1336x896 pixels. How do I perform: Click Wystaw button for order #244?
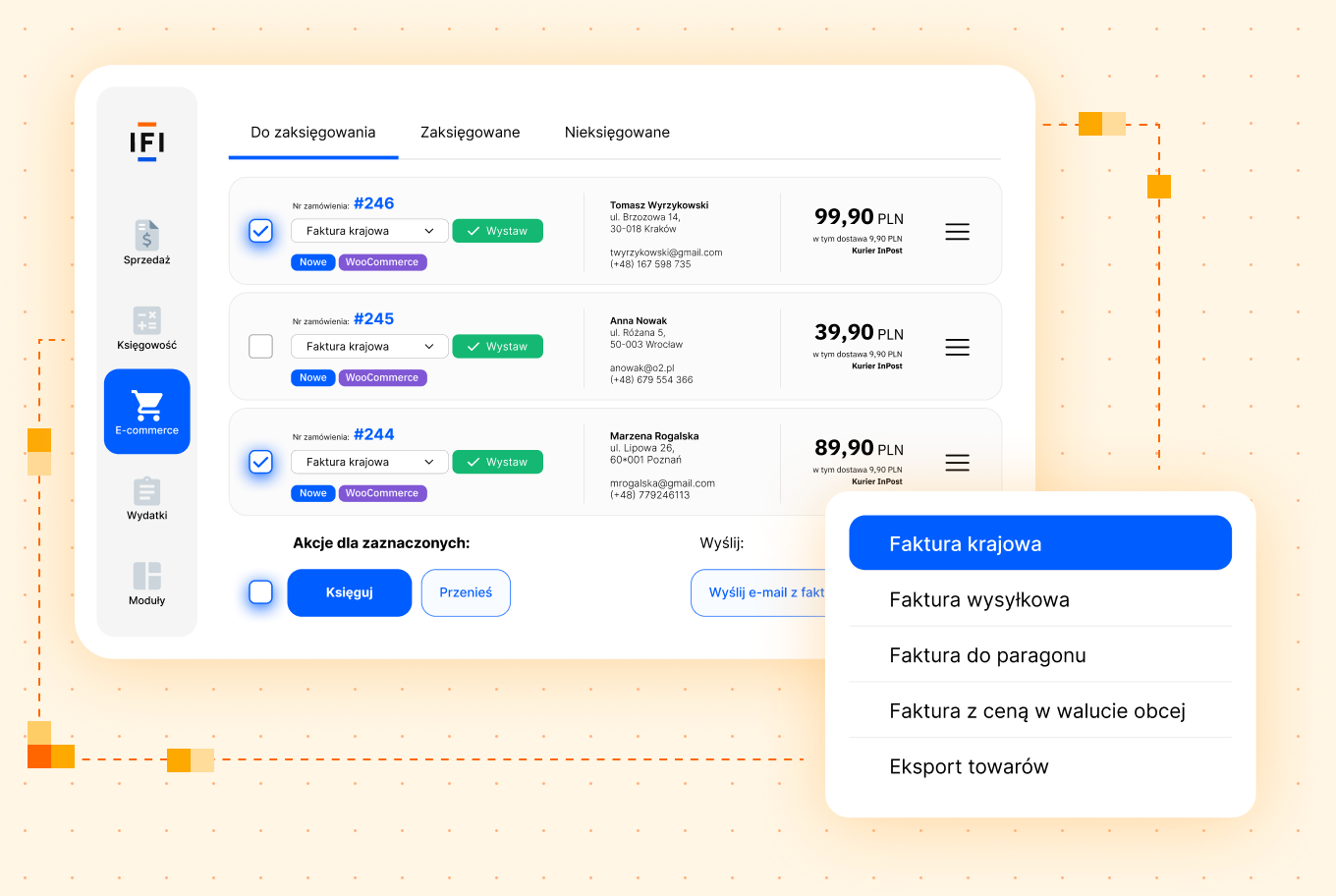pyautogui.click(x=497, y=462)
